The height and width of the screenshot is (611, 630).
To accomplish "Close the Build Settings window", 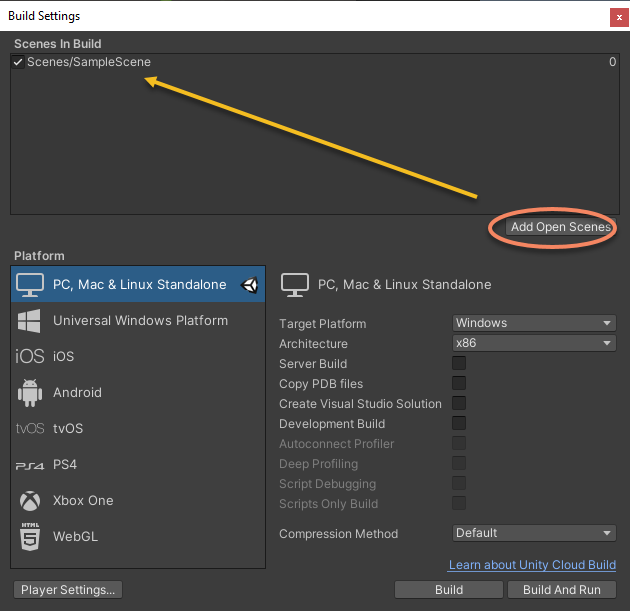I will pyautogui.click(x=618, y=16).
